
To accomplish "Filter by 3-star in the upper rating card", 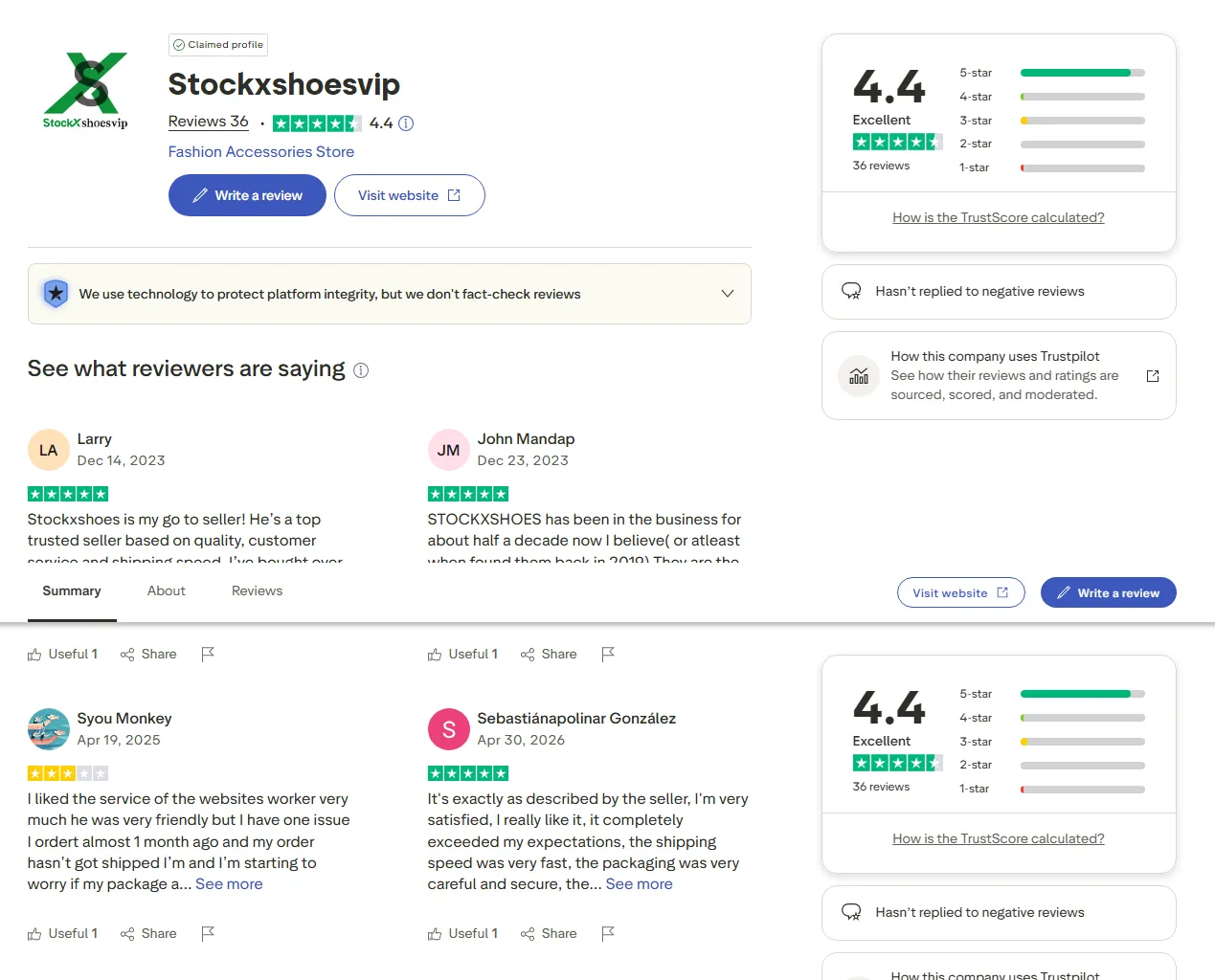I will point(1052,121).
